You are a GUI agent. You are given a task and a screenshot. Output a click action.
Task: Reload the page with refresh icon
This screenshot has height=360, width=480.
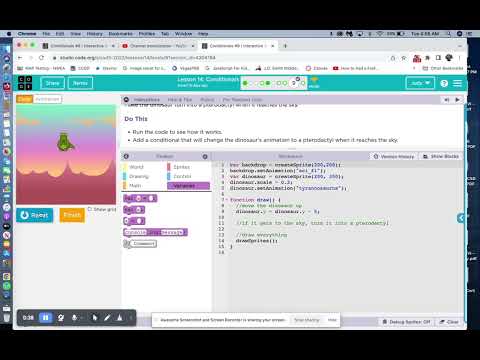click(42, 58)
